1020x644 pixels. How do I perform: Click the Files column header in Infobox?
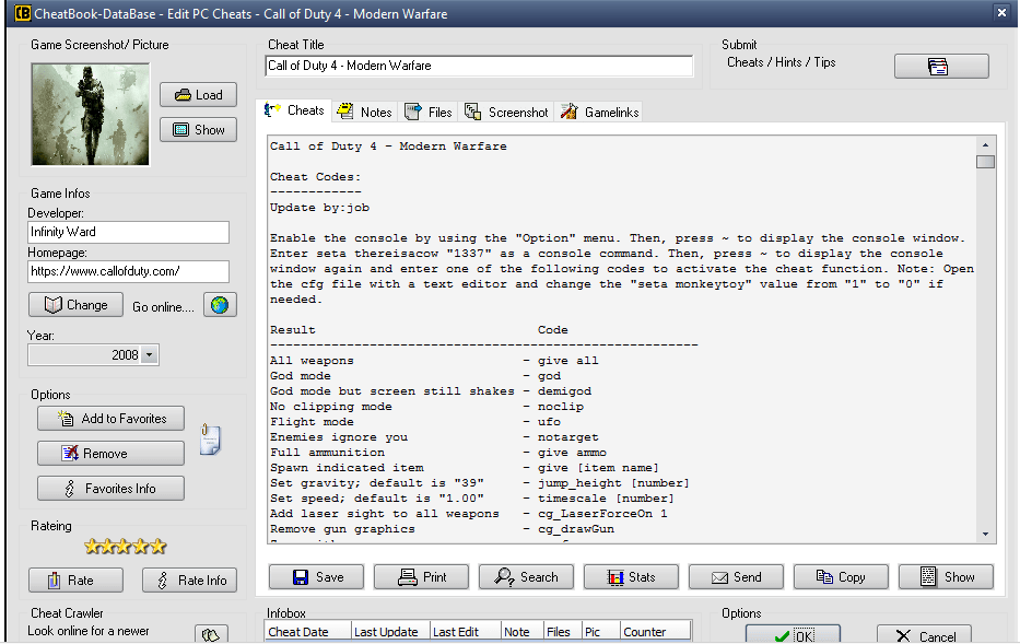(562, 632)
